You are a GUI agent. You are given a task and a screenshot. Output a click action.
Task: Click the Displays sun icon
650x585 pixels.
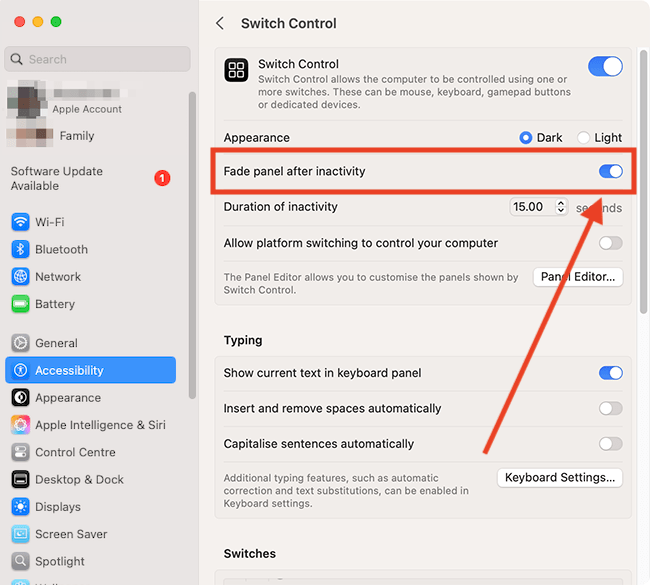pyautogui.click(x=20, y=507)
